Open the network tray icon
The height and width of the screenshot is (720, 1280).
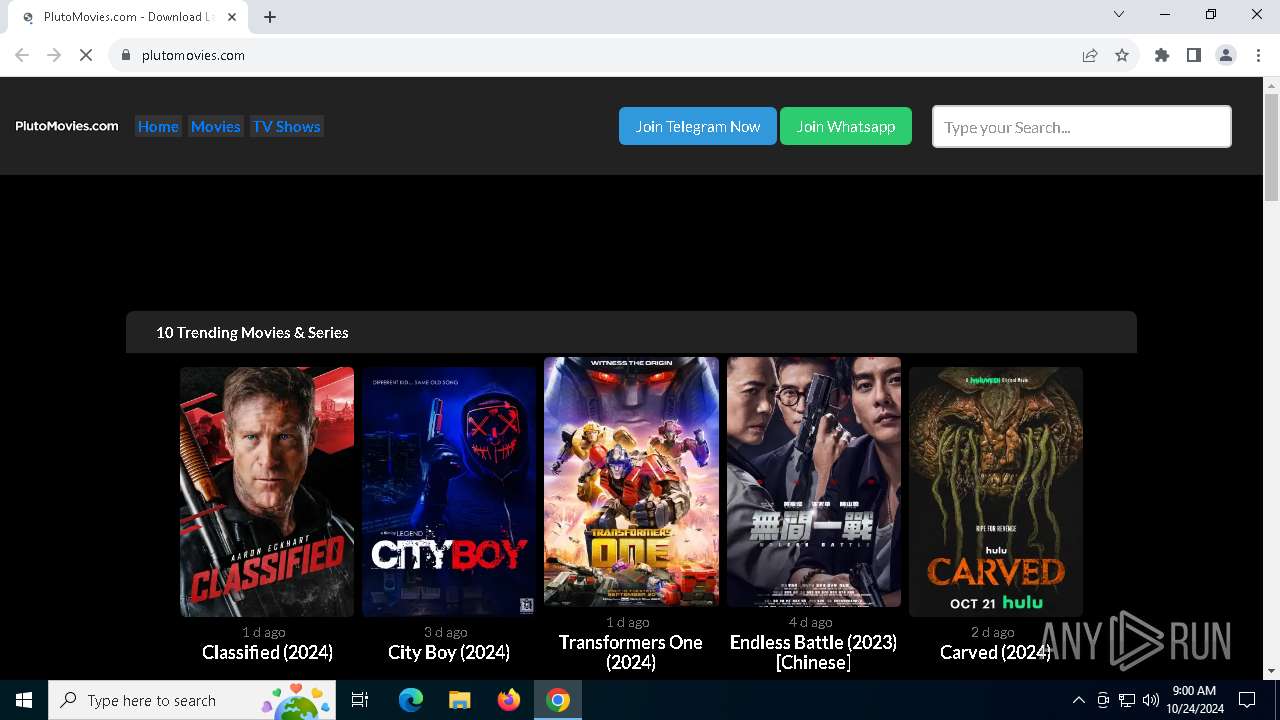(1127, 700)
